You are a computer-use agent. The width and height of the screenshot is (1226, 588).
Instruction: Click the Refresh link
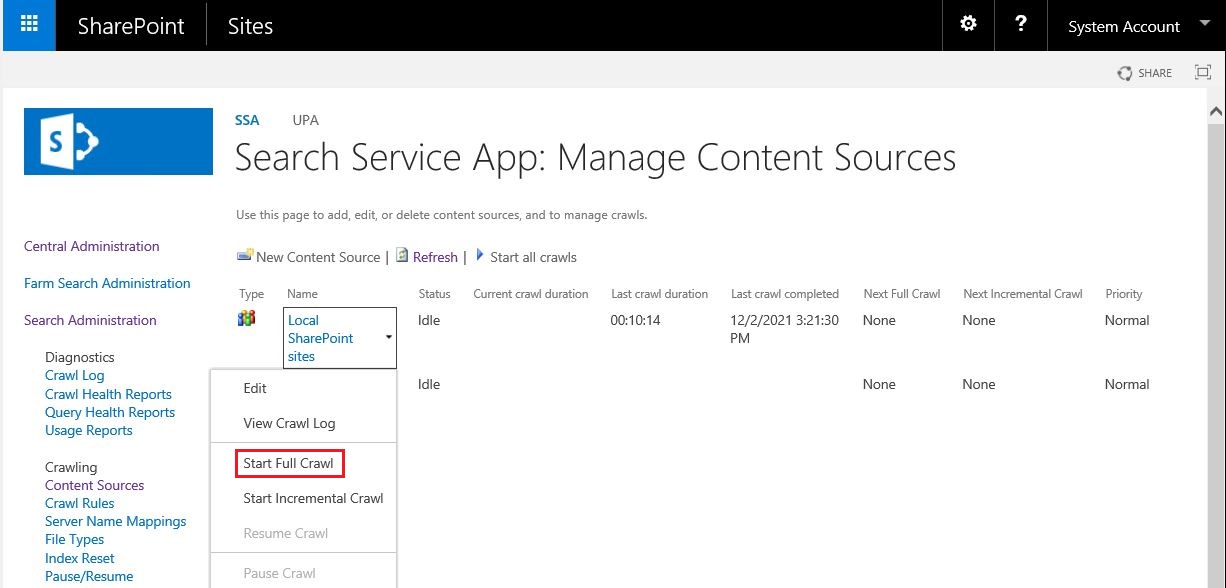pyautogui.click(x=435, y=257)
